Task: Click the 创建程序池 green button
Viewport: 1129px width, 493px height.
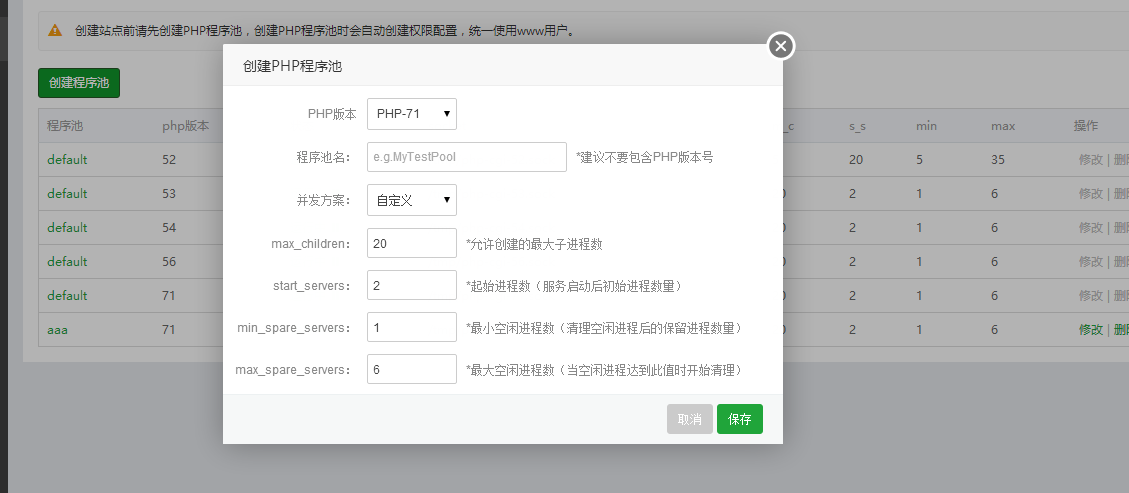Action: point(78,83)
